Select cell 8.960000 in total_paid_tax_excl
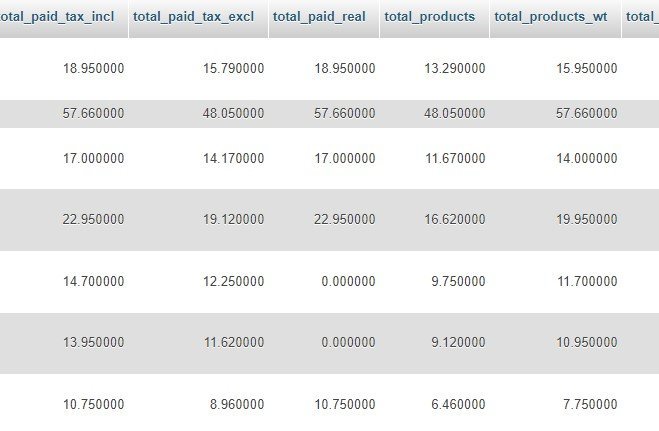 tap(237, 405)
